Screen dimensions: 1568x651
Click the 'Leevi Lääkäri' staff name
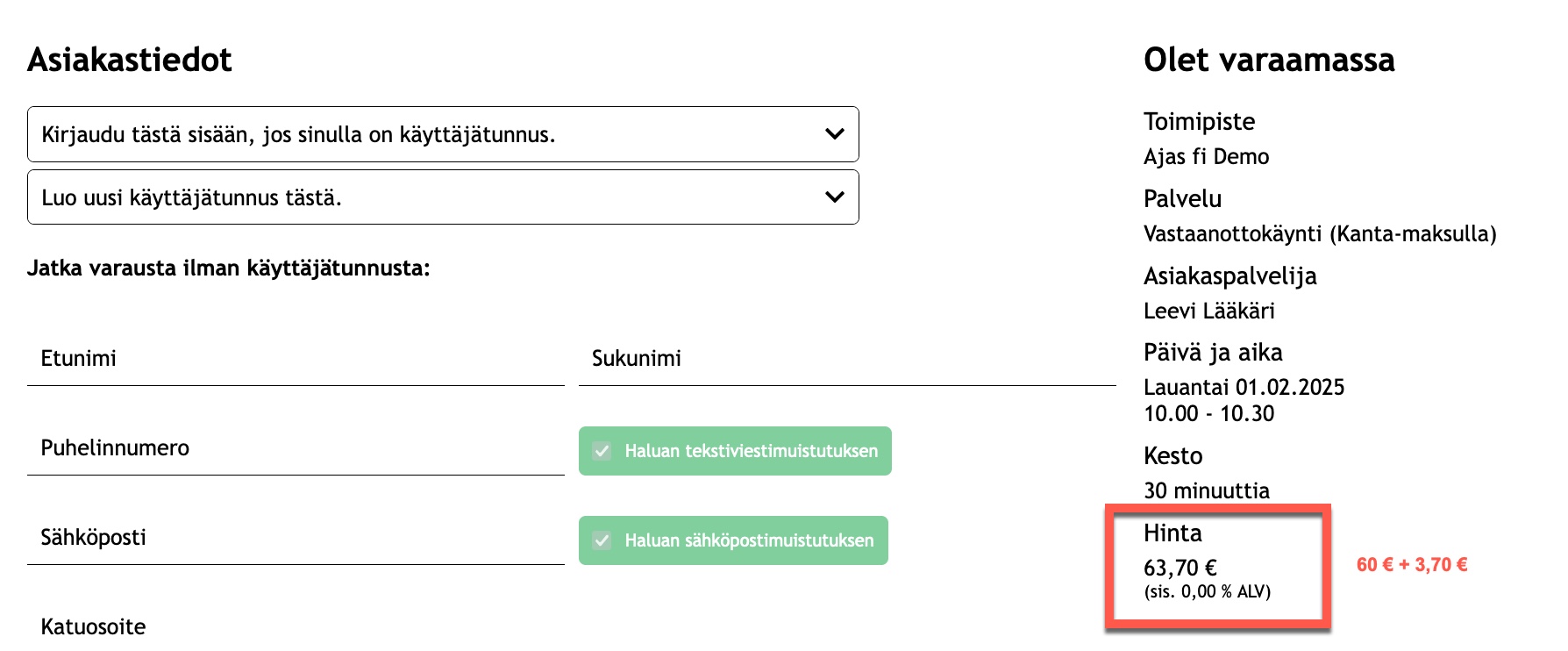tap(1208, 311)
